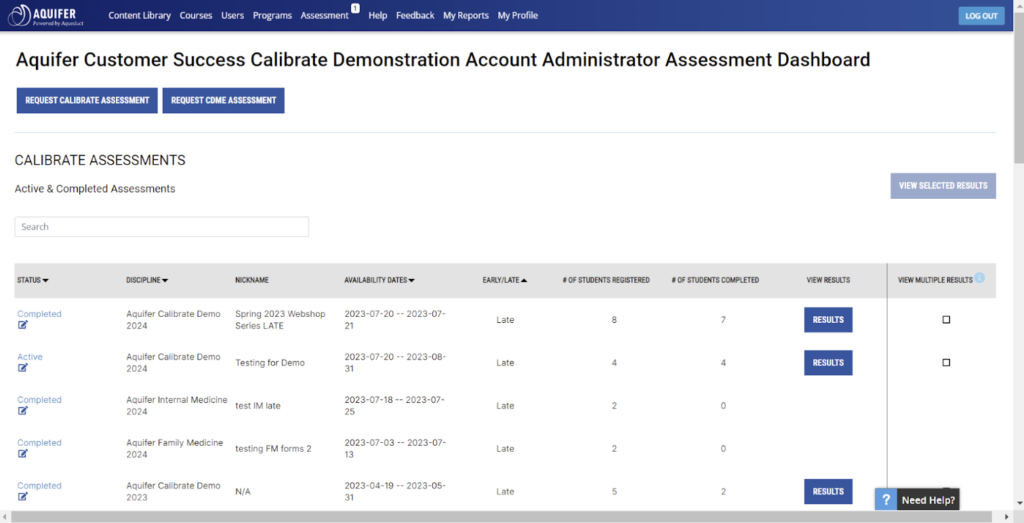This screenshot has width=1024, height=523.
Task: Open edit icon for testing FM forms 2 row
Action: tap(23, 454)
